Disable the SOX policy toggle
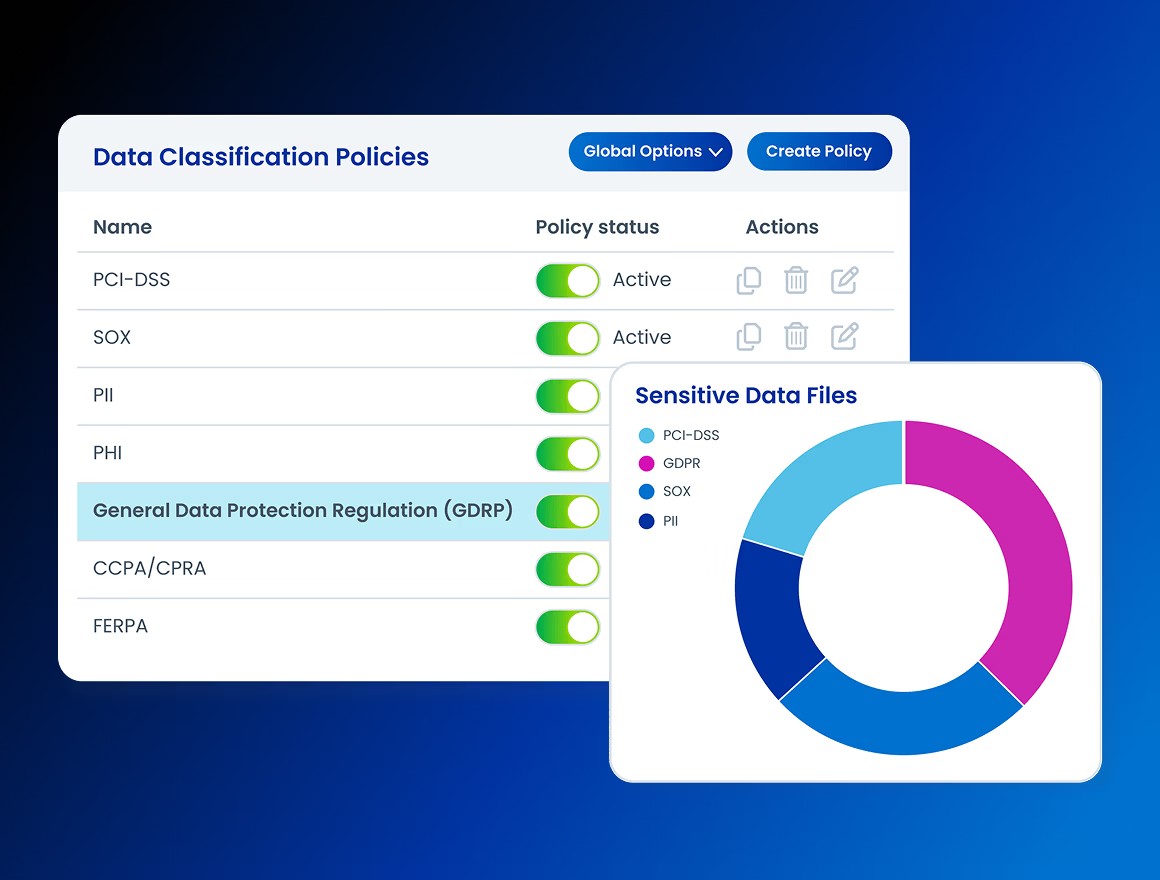 click(568, 338)
